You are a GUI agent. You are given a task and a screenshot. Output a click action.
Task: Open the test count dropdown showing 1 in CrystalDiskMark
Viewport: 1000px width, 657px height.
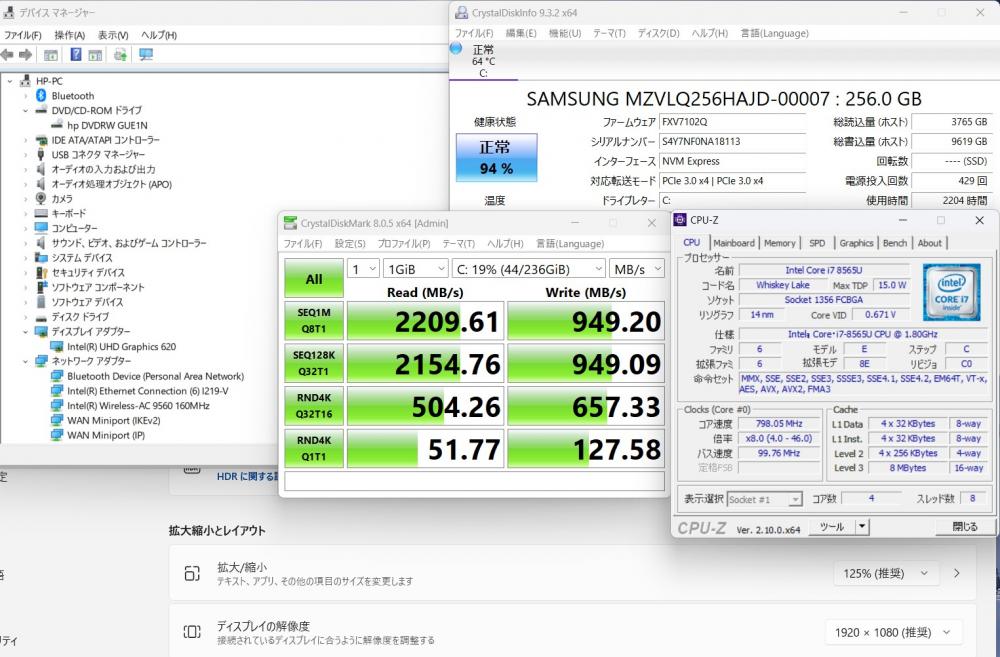click(x=364, y=269)
